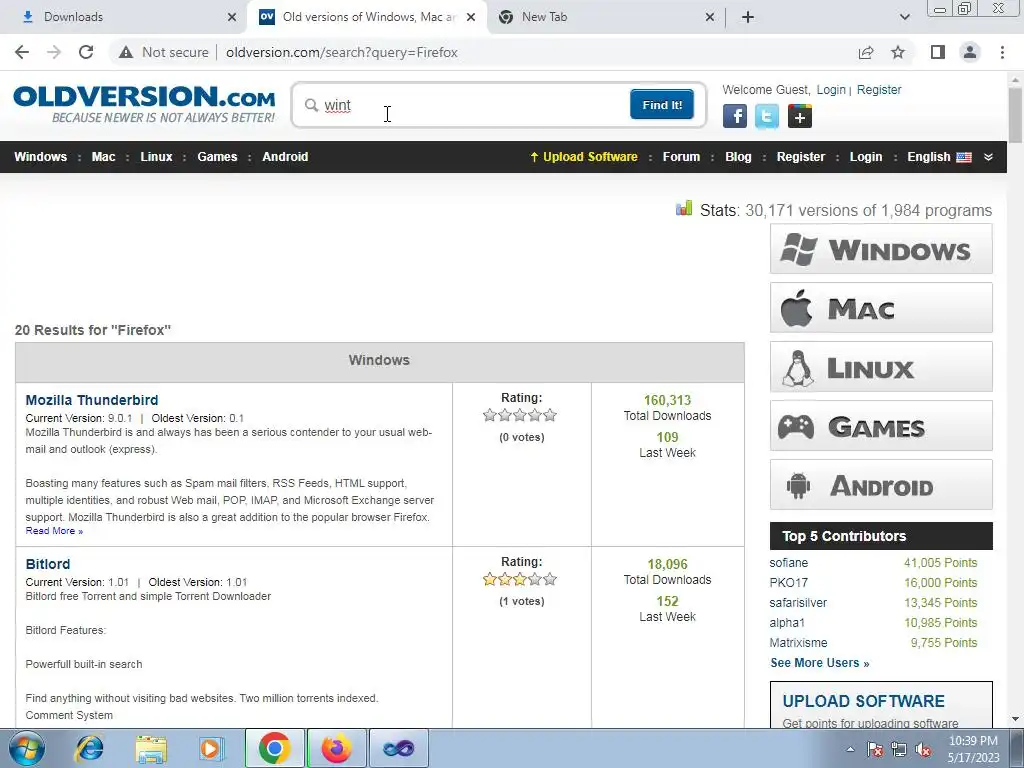Click the Google Plus icon in header
The width and height of the screenshot is (1024, 768).
tap(799, 116)
